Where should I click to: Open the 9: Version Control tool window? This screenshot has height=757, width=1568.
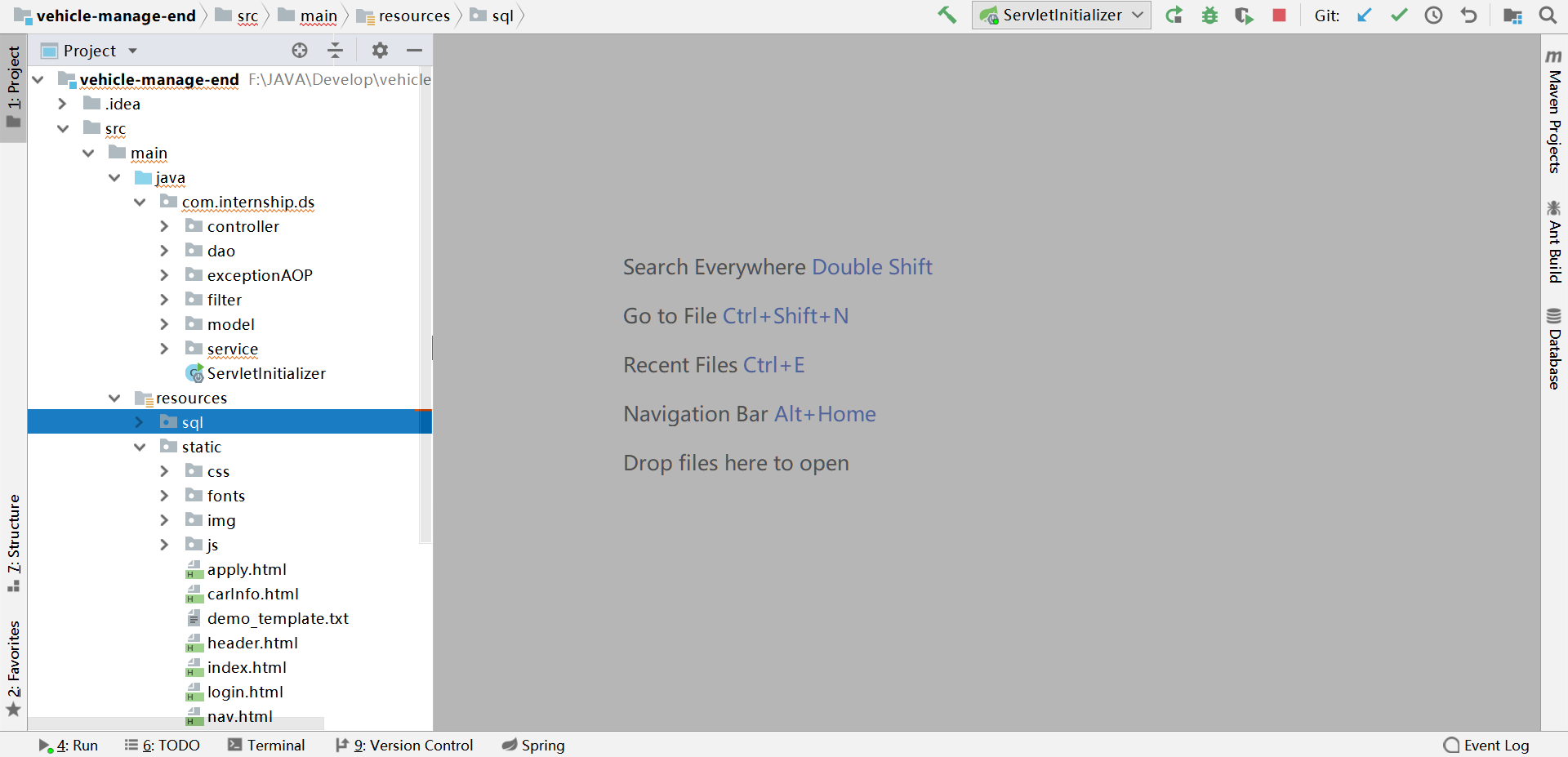pyautogui.click(x=404, y=745)
